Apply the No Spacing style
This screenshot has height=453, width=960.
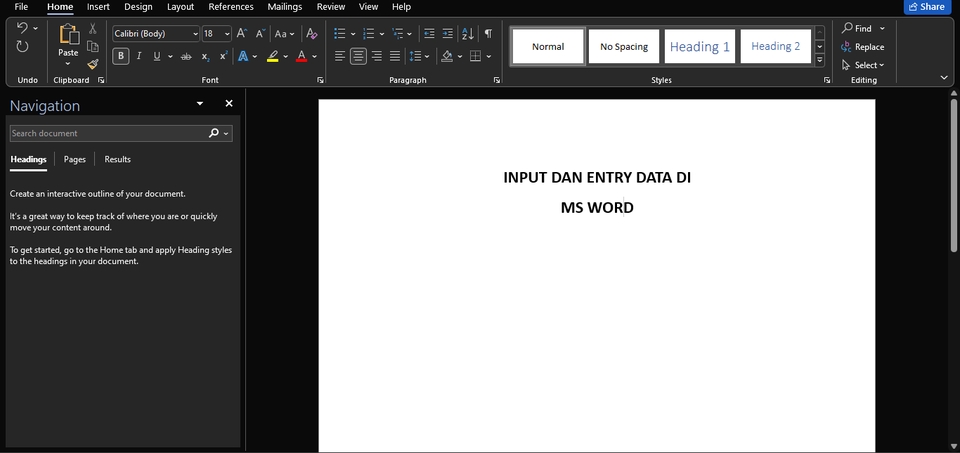(624, 46)
